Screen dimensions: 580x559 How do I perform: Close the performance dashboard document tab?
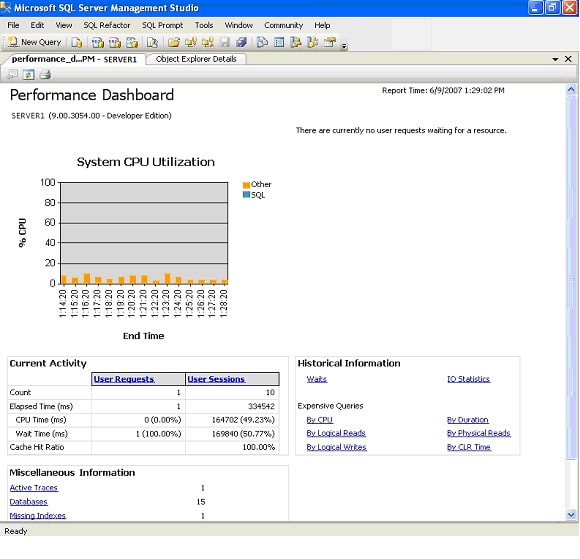click(x=568, y=59)
